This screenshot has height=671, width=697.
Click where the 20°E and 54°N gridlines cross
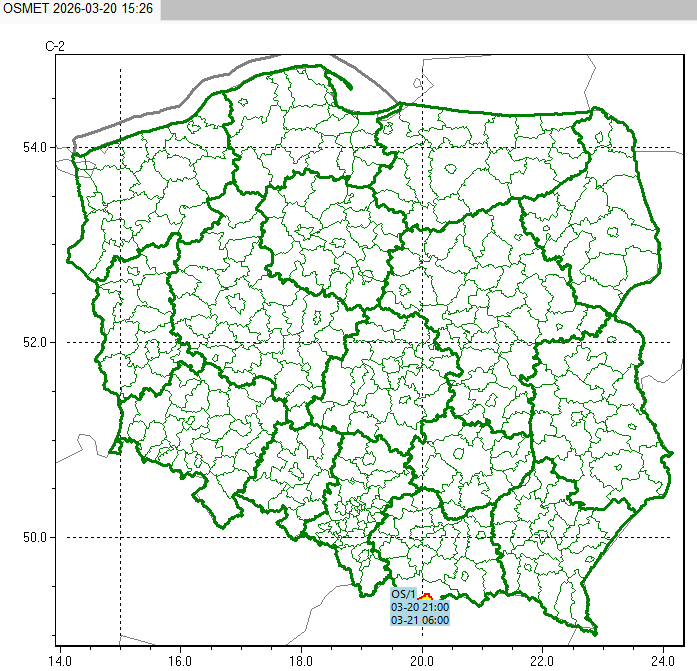tap(422, 148)
